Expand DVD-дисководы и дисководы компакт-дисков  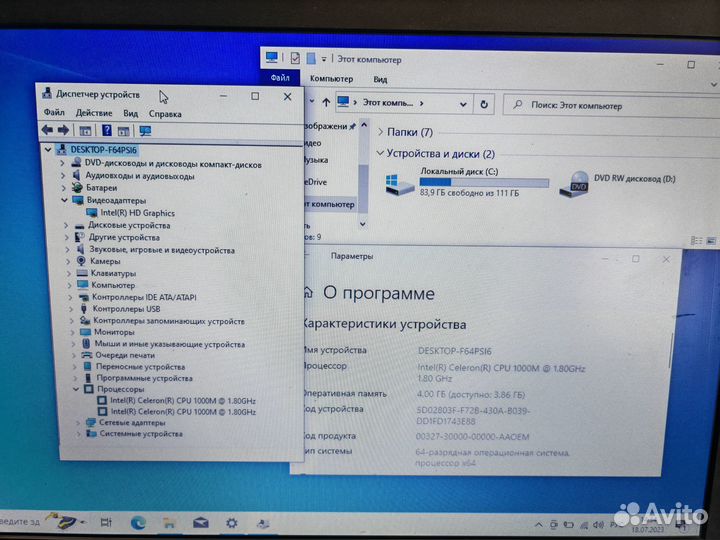click(x=62, y=163)
